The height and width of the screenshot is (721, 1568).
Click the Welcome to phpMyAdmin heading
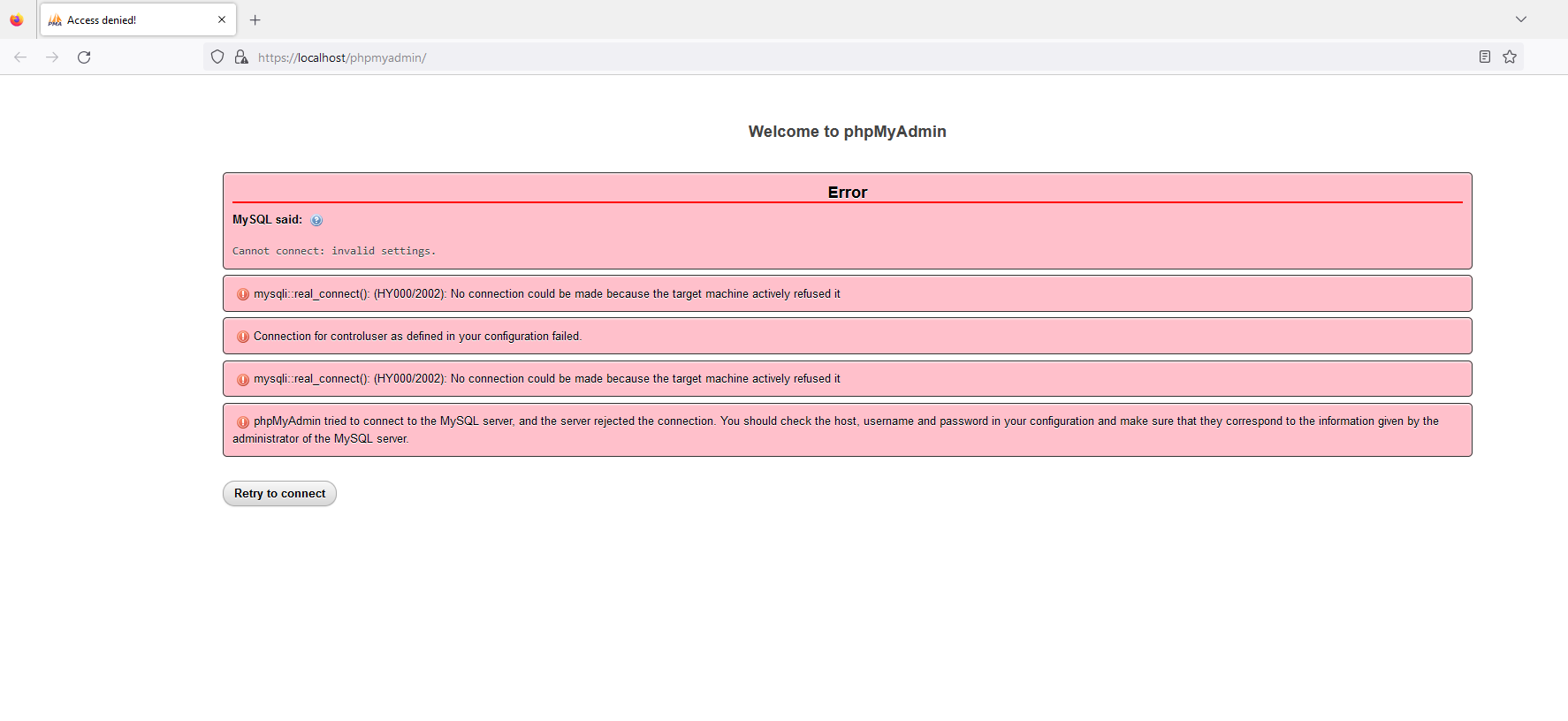(847, 132)
